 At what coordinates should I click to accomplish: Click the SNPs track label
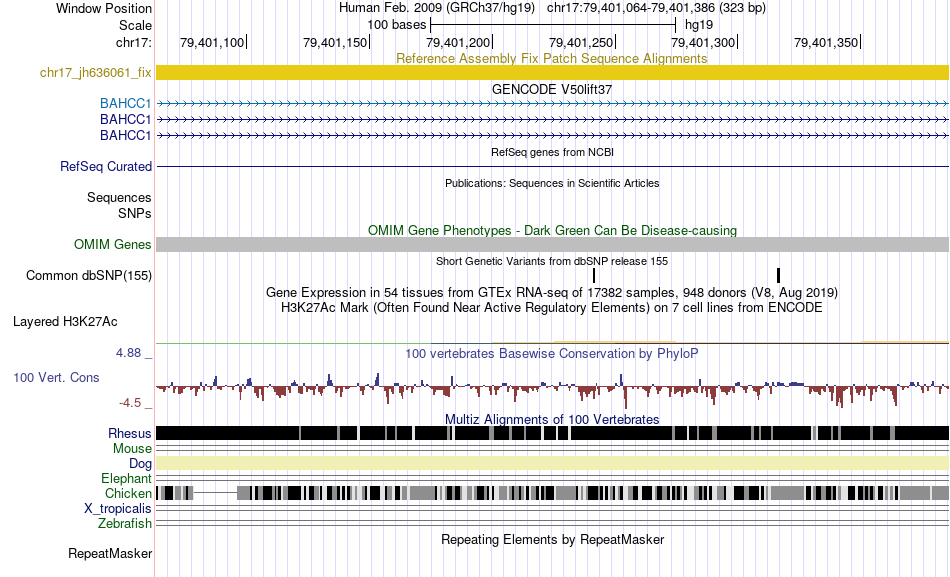point(135,213)
